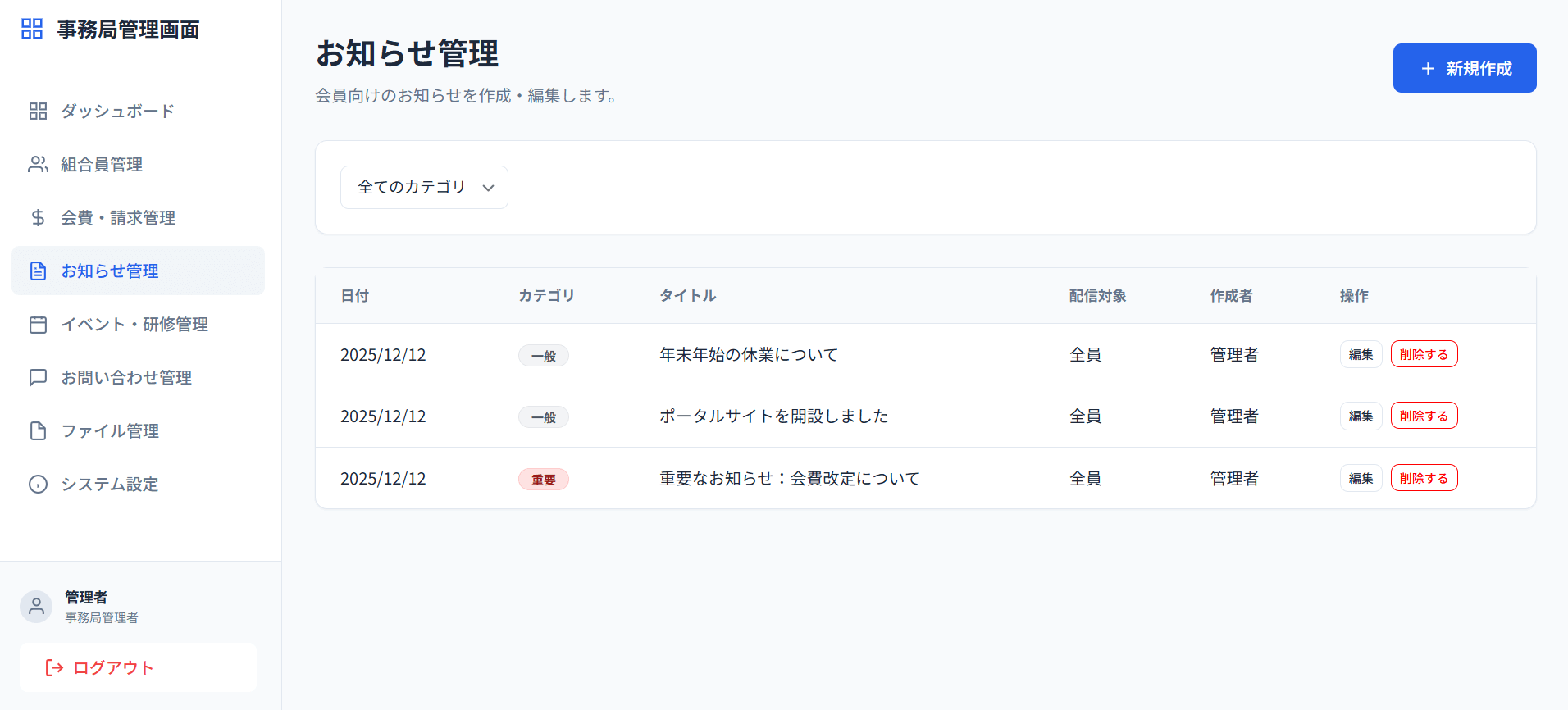Click the grid logo icon beside 事務局管理画面
Image resolution: width=1568 pixels, height=710 pixels.
32,30
